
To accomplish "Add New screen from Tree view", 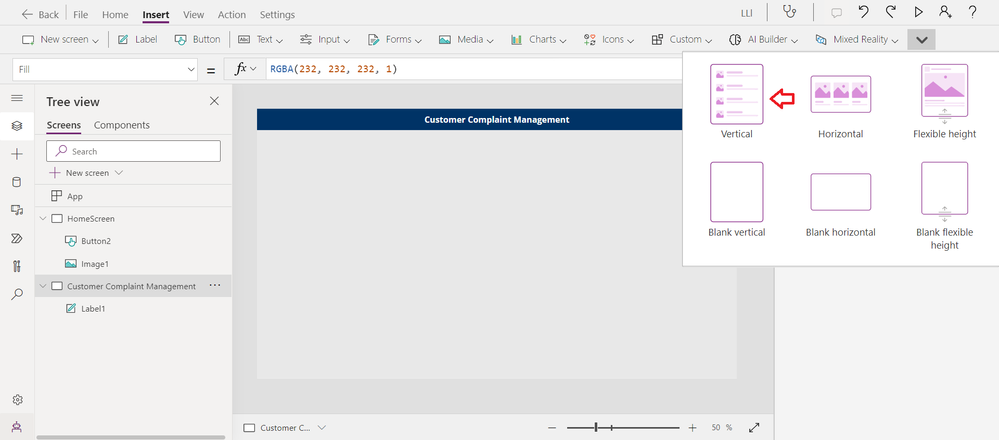I will pos(86,173).
